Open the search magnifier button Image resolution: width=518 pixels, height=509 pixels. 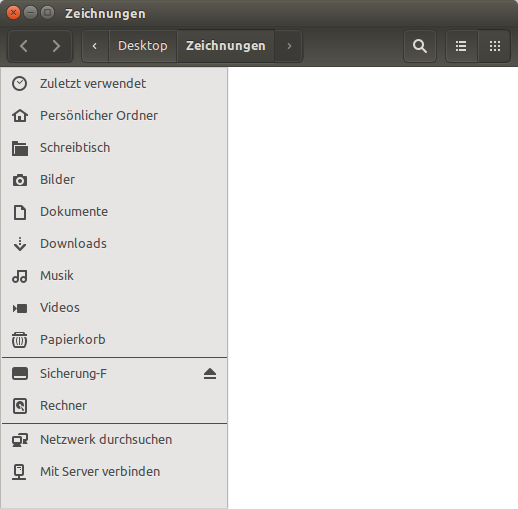[x=420, y=46]
